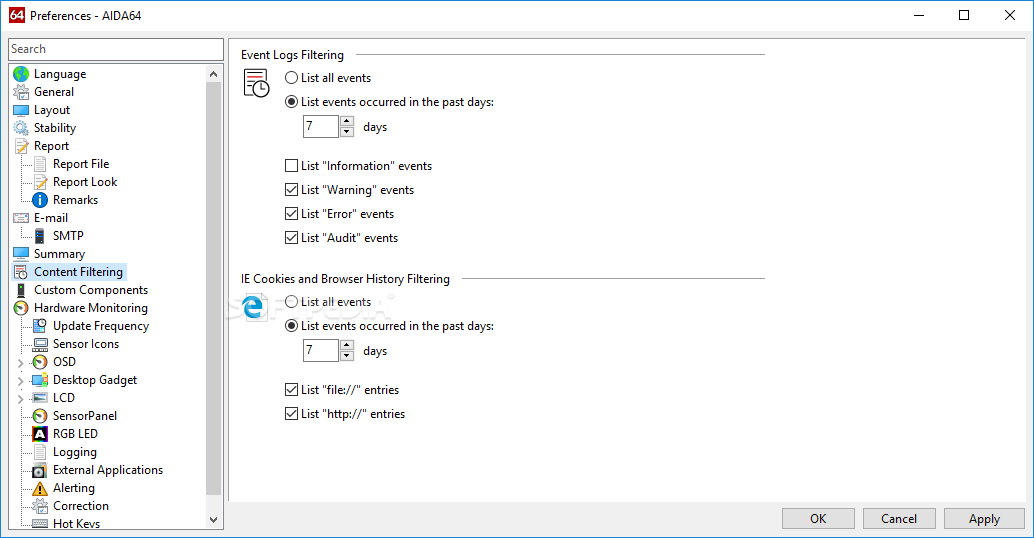Screen dimensions: 1034x538
Task: Click the Summary monitor icon
Action: (x=21, y=254)
